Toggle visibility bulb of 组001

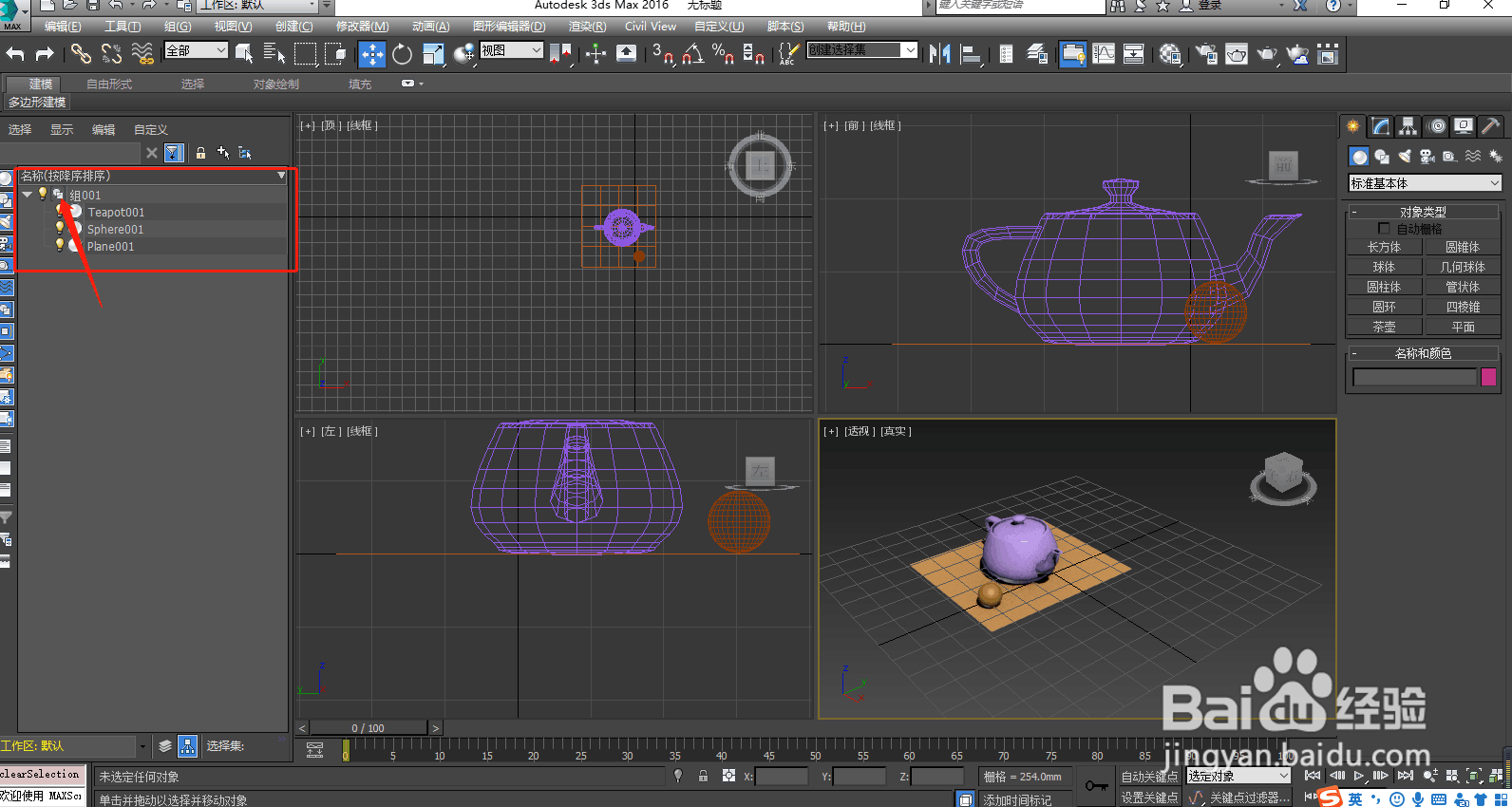tap(43, 194)
